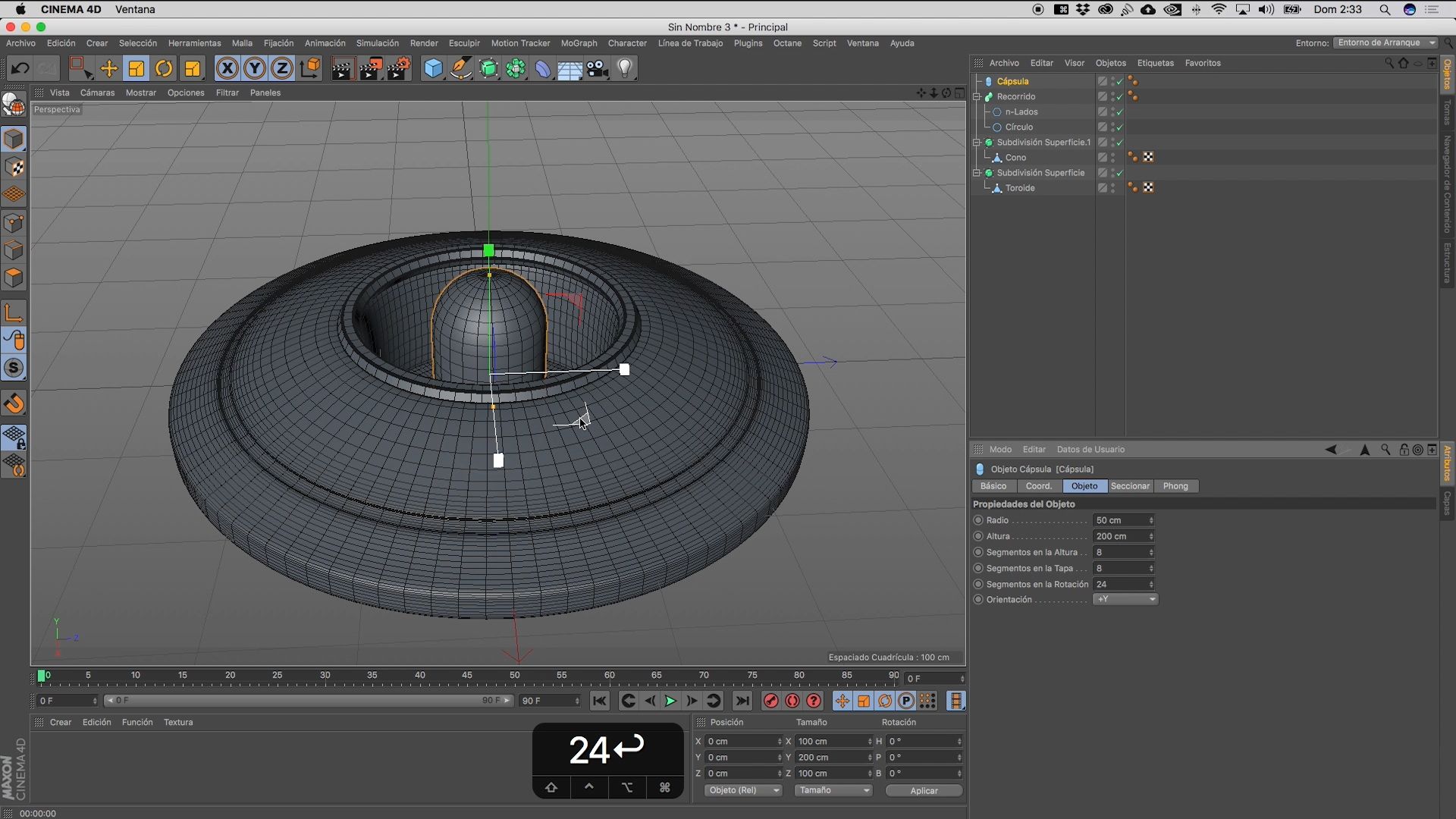Select the Rotate tool
Image resolution: width=1456 pixels, height=819 pixels.
coord(164,68)
